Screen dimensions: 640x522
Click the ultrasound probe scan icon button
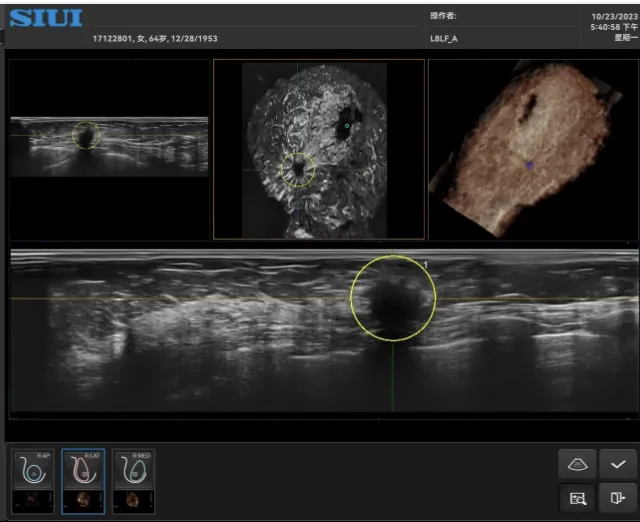click(577, 464)
